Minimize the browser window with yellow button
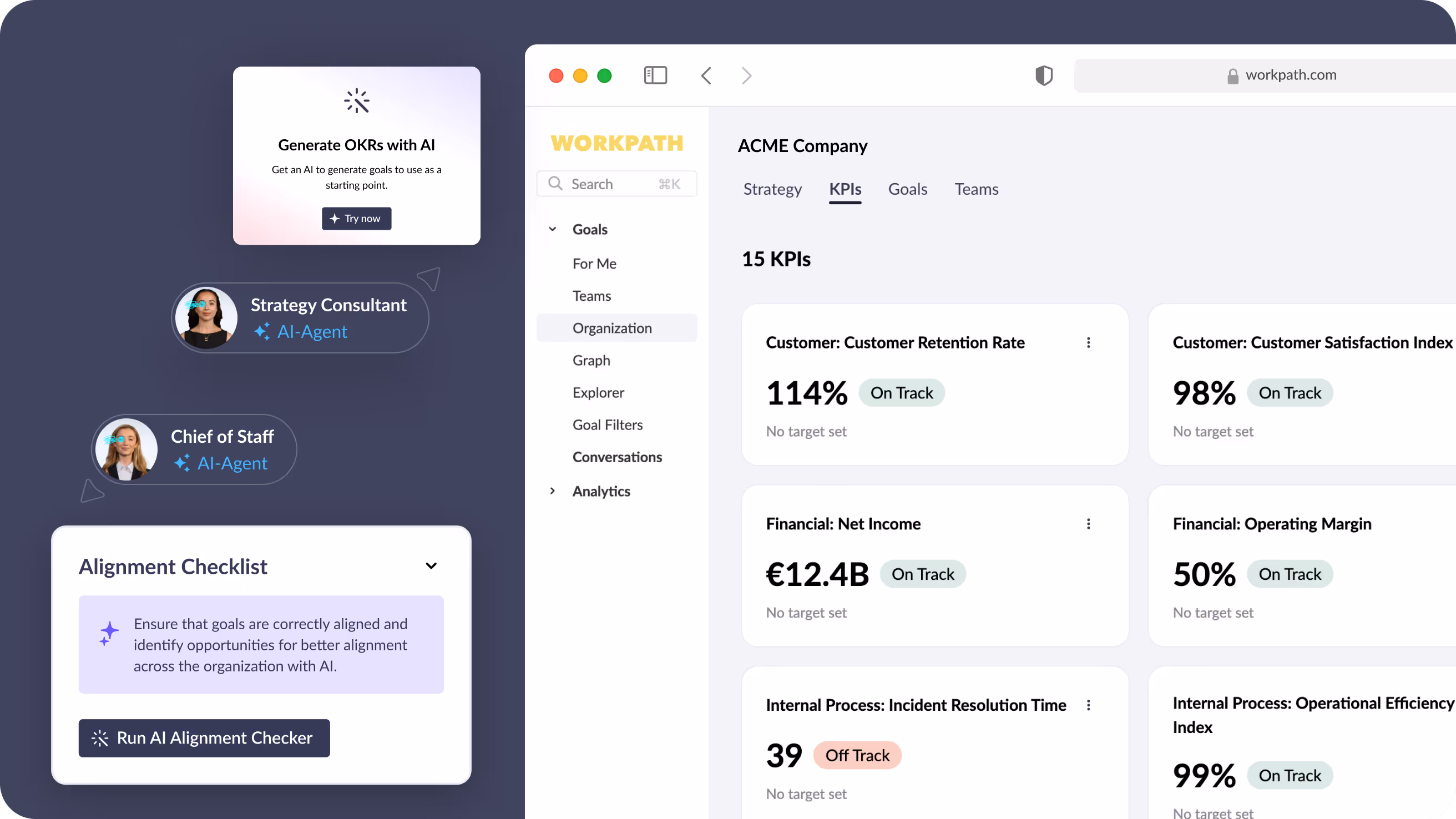The height and width of the screenshot is (819, 1456). (580, 75)
